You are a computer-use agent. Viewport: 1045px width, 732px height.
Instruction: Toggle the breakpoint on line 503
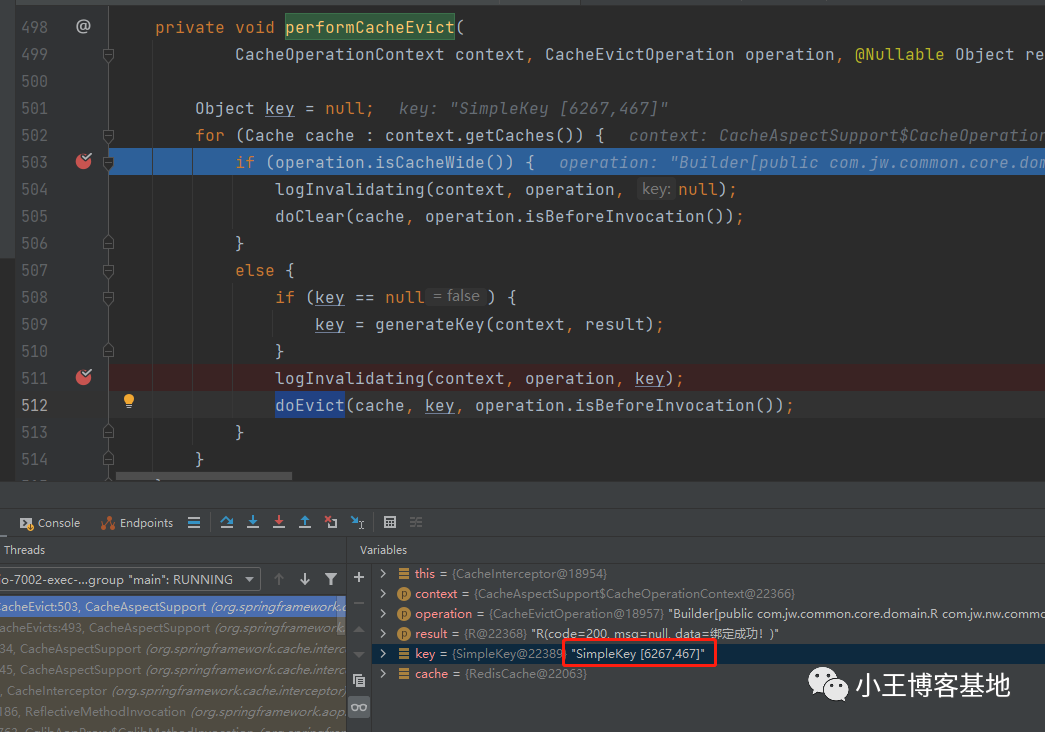pos(84,161)
